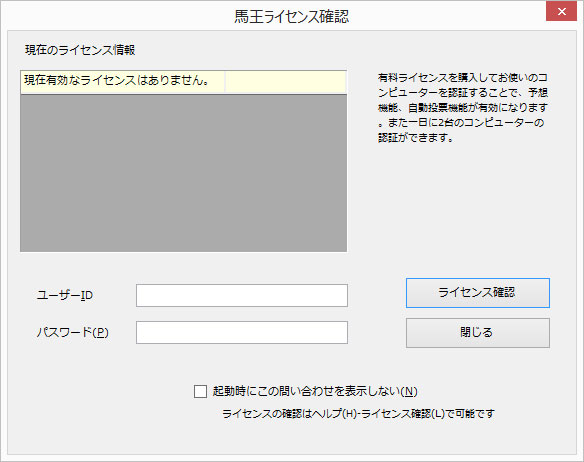584x462 pixels.
Task: Focus the パスワード text field
Action: 242,332
